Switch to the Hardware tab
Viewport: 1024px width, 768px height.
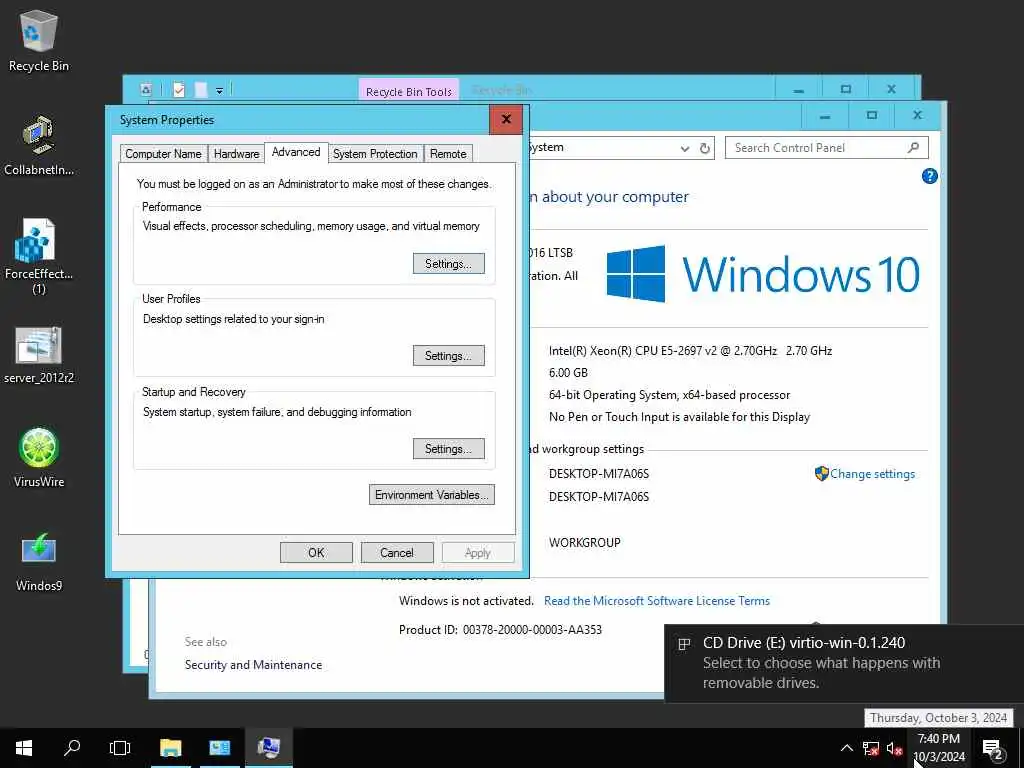coord(236,154)
